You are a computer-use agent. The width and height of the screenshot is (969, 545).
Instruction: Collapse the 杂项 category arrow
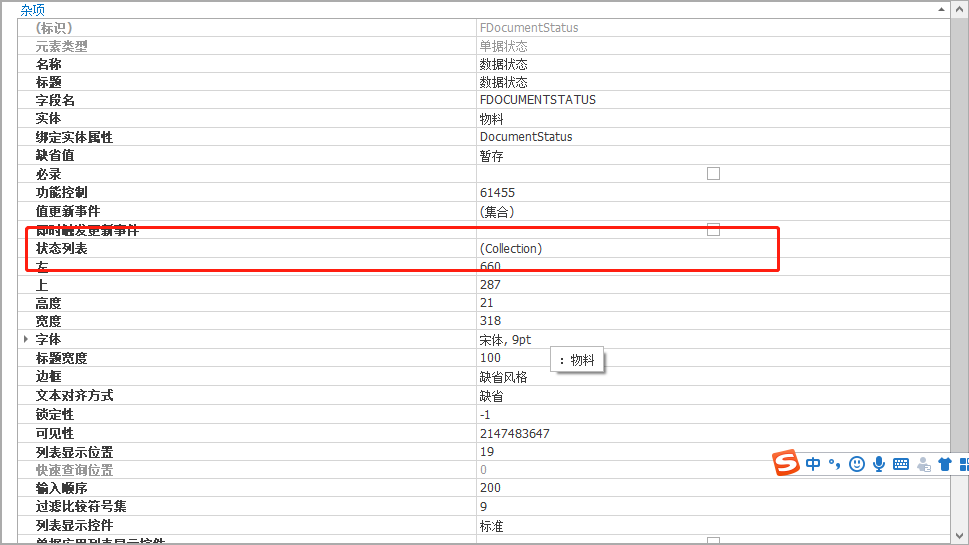(941, 9)
